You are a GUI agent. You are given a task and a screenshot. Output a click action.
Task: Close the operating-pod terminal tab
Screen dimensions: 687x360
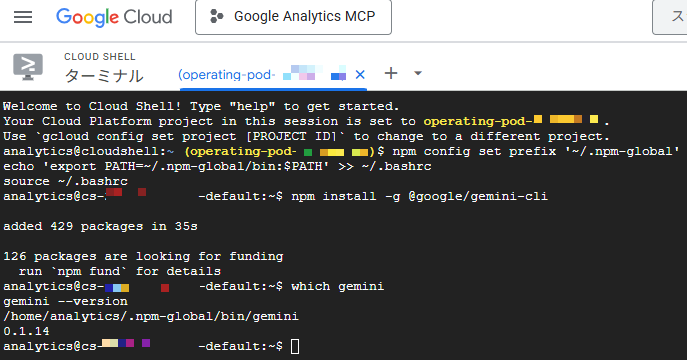click(360, 75)
